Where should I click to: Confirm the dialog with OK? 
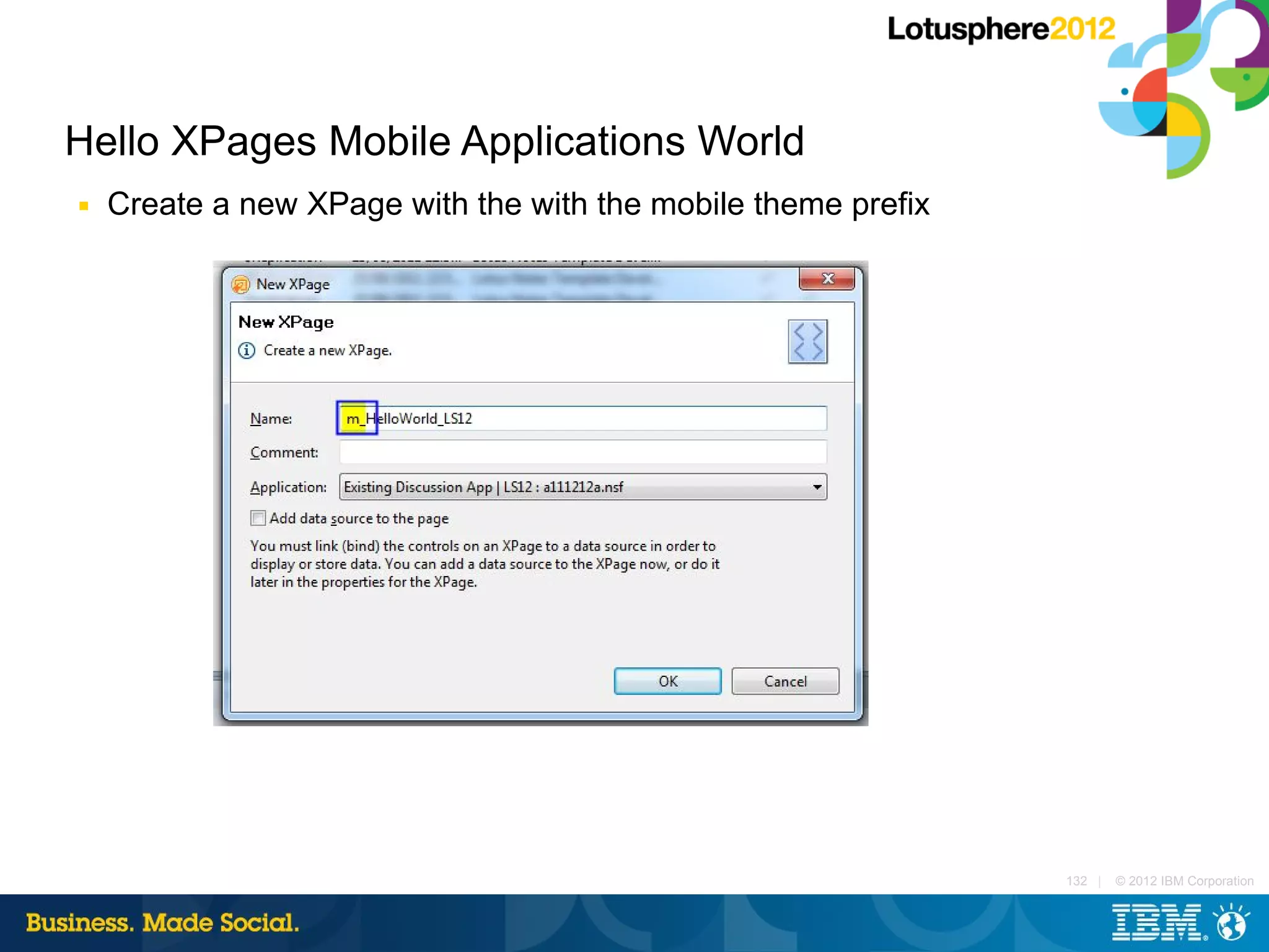point(667,681)
